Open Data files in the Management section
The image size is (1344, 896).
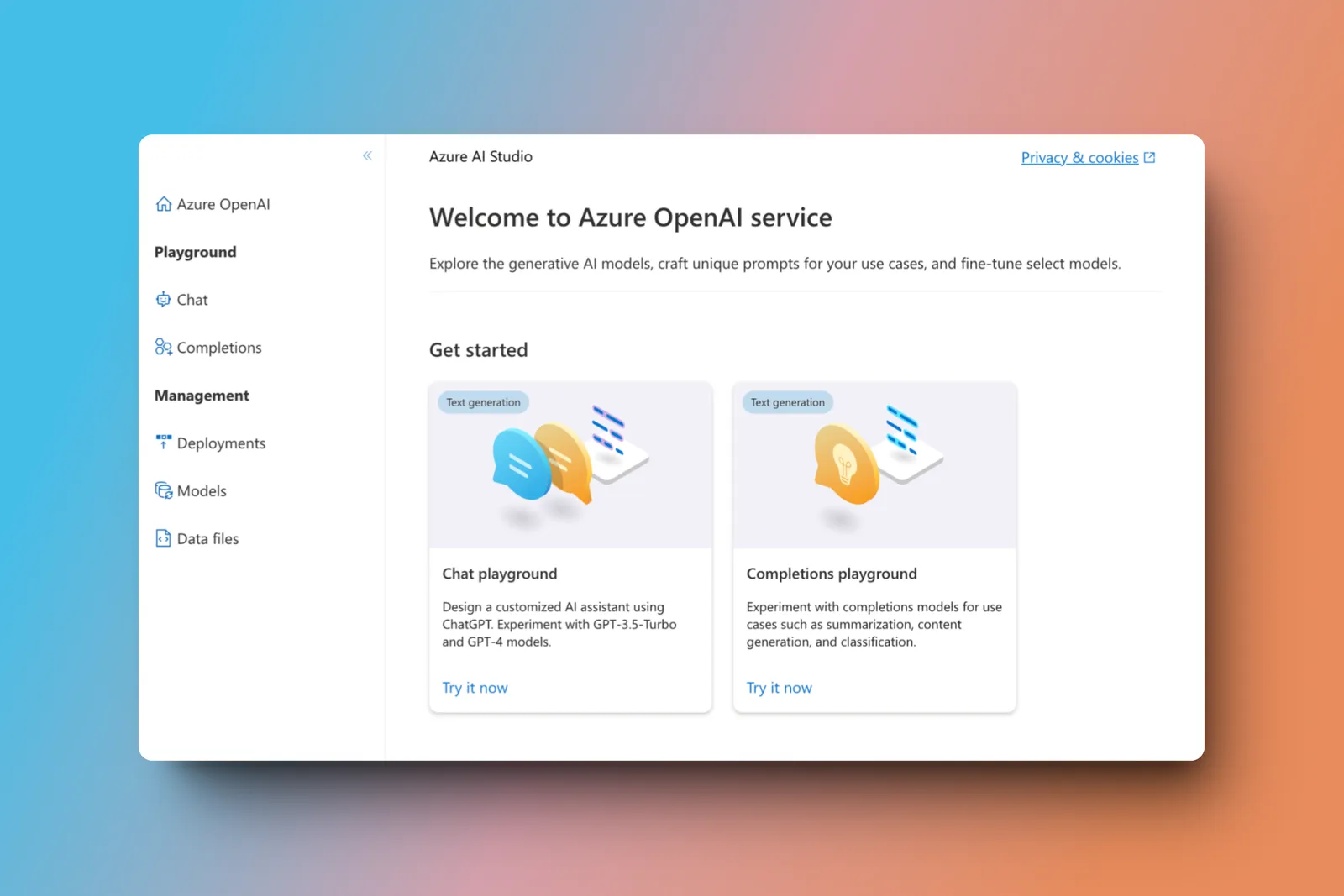tap(207, 539)
